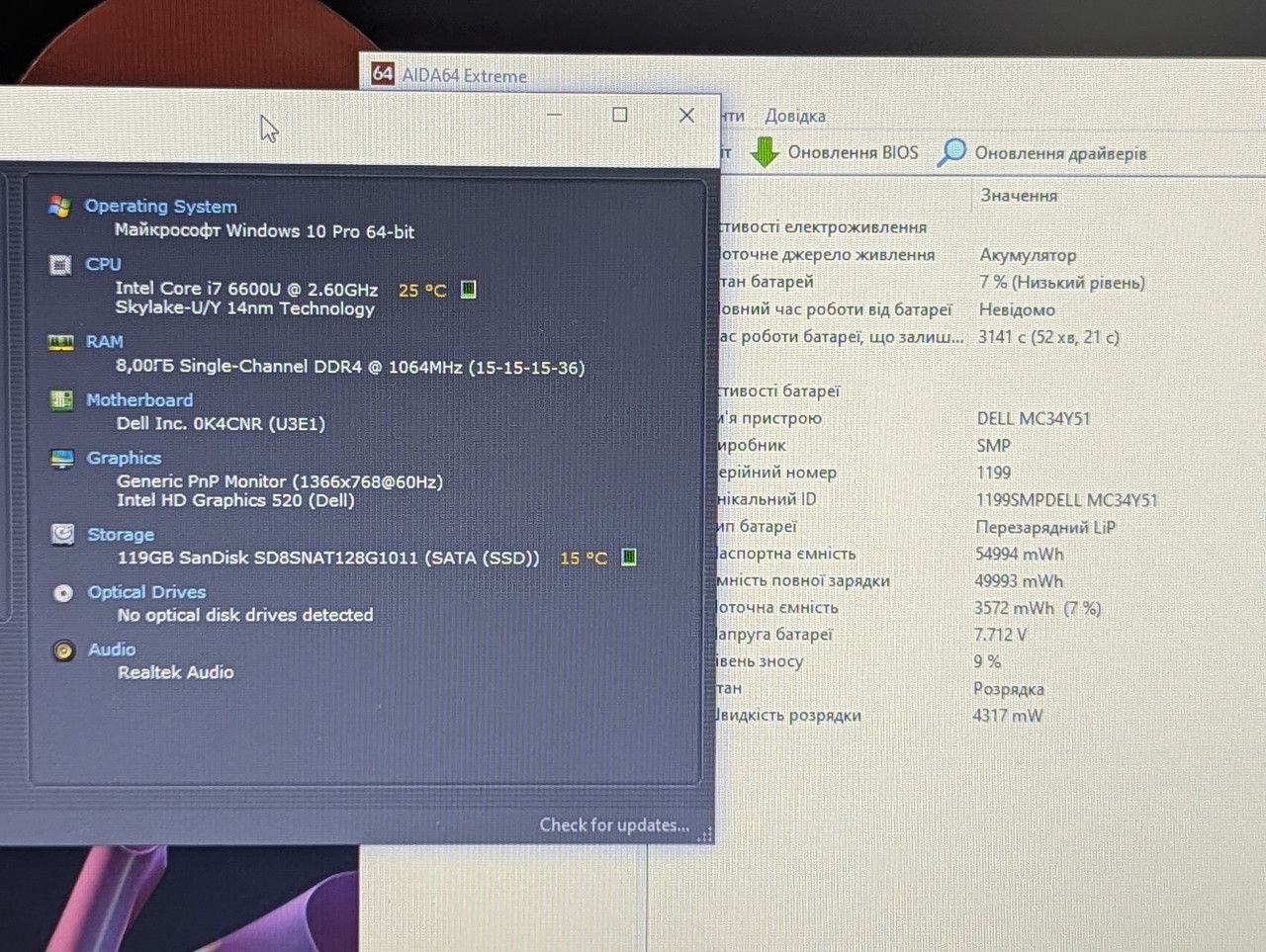The width and height of the screenshot is (1266, 952).
Task: Select the 3572 mWh current capacity value
Action: click(x=1038, y=608)
